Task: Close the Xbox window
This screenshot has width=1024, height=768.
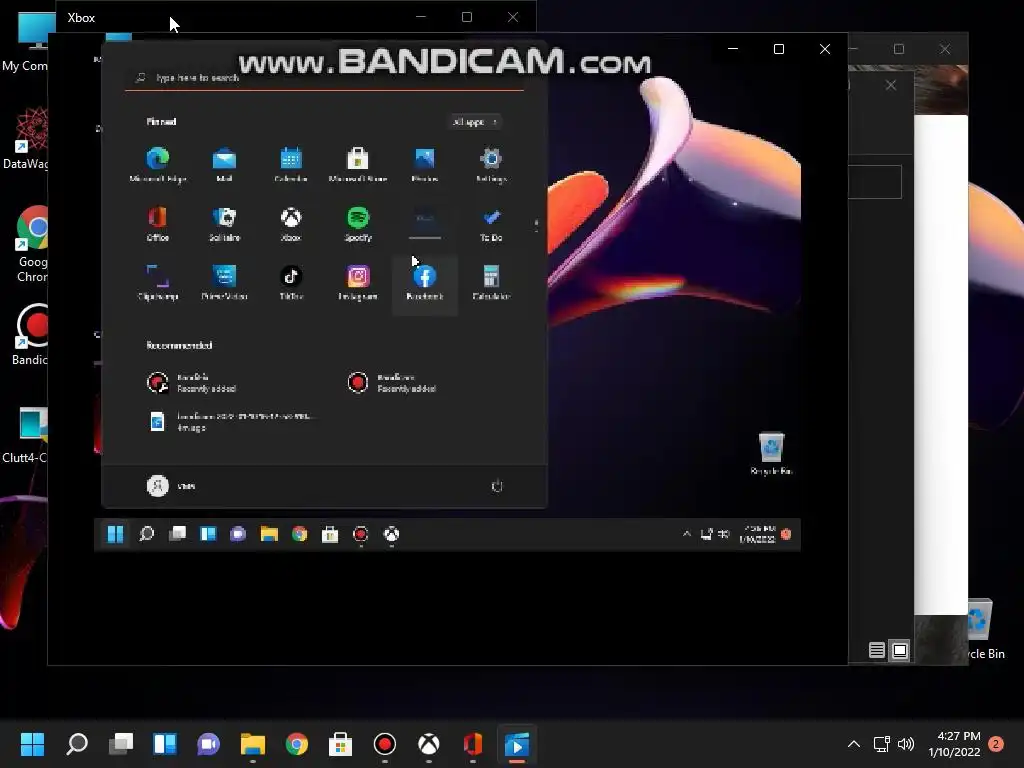Action: 513,17
